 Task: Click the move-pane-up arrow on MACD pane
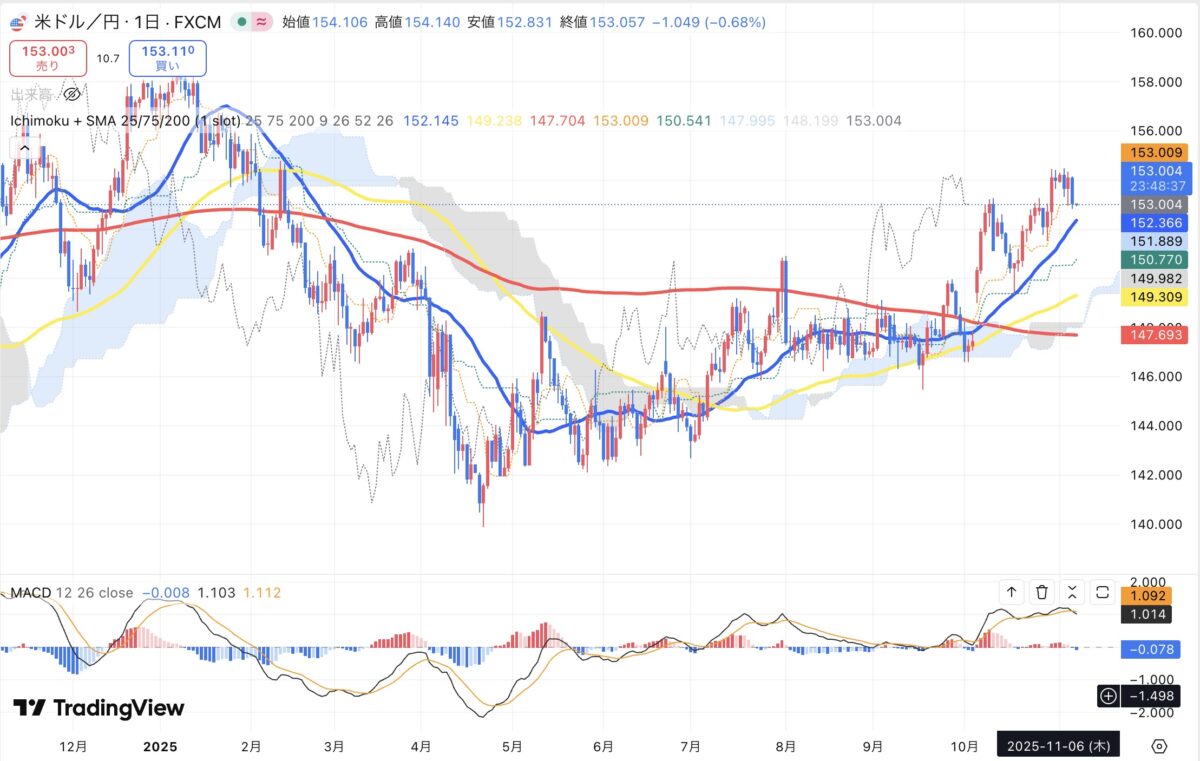(x=1012, y=592)
